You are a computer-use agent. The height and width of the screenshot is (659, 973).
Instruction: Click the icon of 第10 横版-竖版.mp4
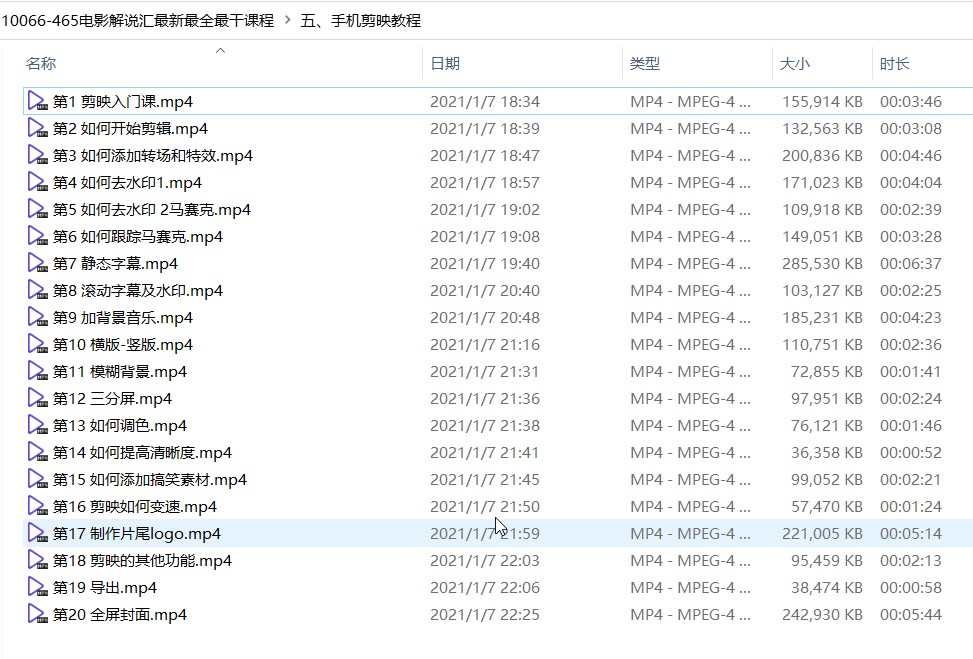37,344
